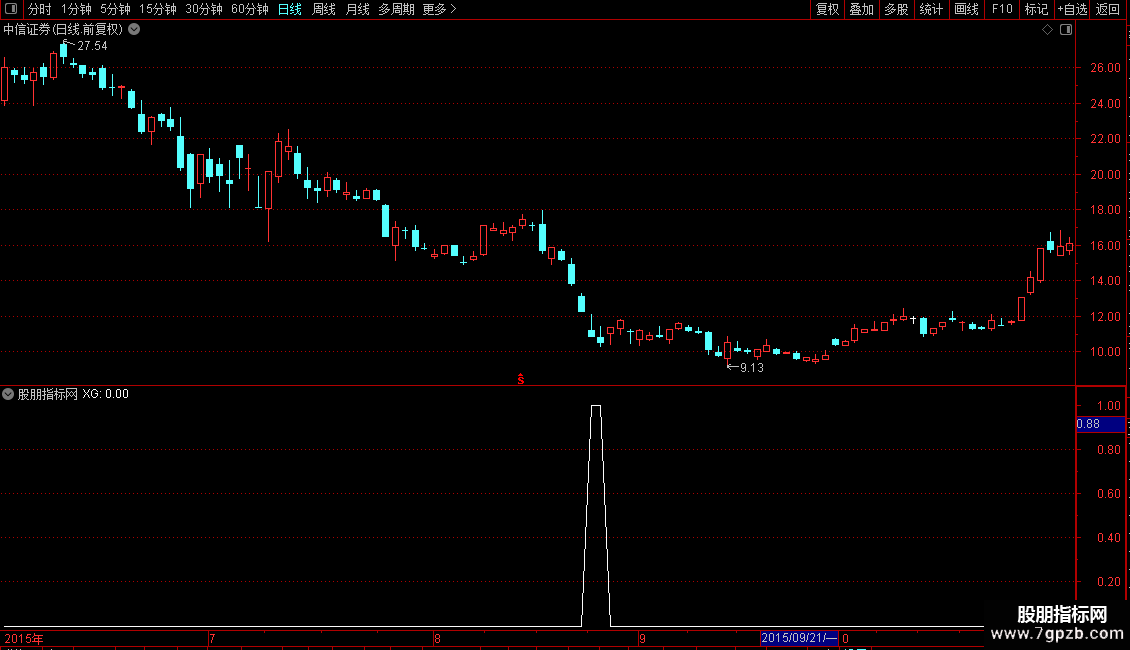Open the 统计 statistics tool
Screen dimensions: 1130x650
tap(930, 9)
